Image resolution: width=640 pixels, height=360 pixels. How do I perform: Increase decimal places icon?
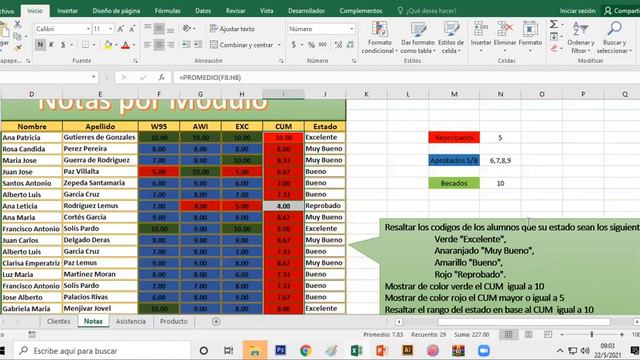click(338, 44)
